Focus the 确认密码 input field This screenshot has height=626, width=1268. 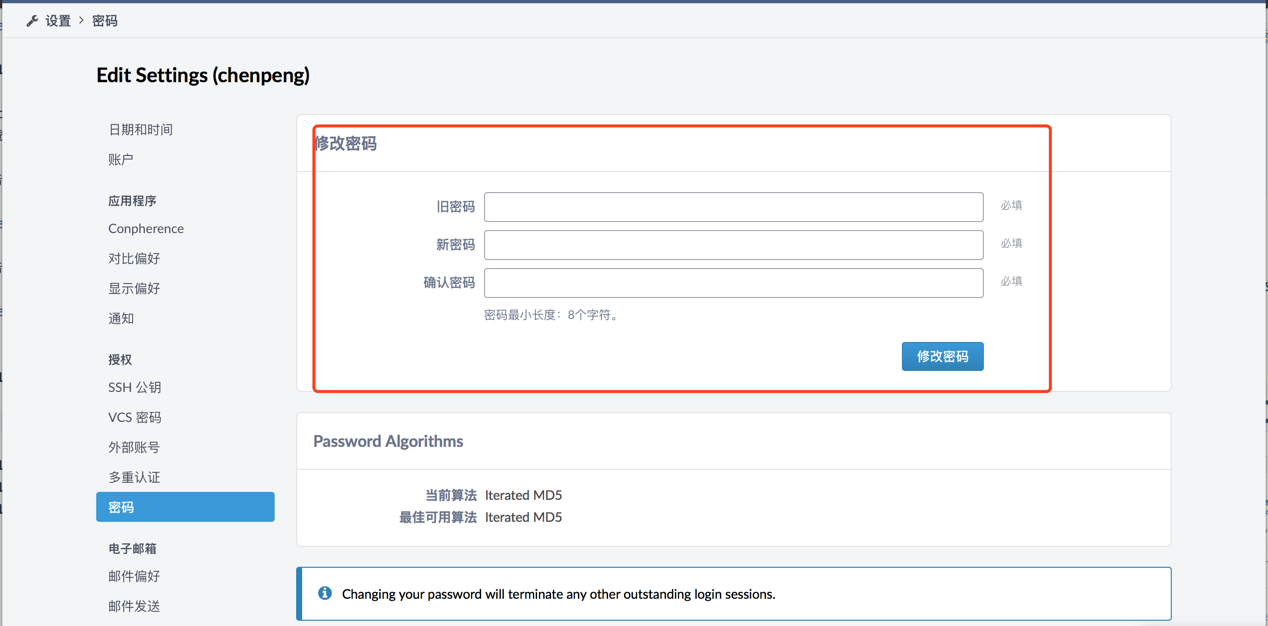[x=734, y=283]
